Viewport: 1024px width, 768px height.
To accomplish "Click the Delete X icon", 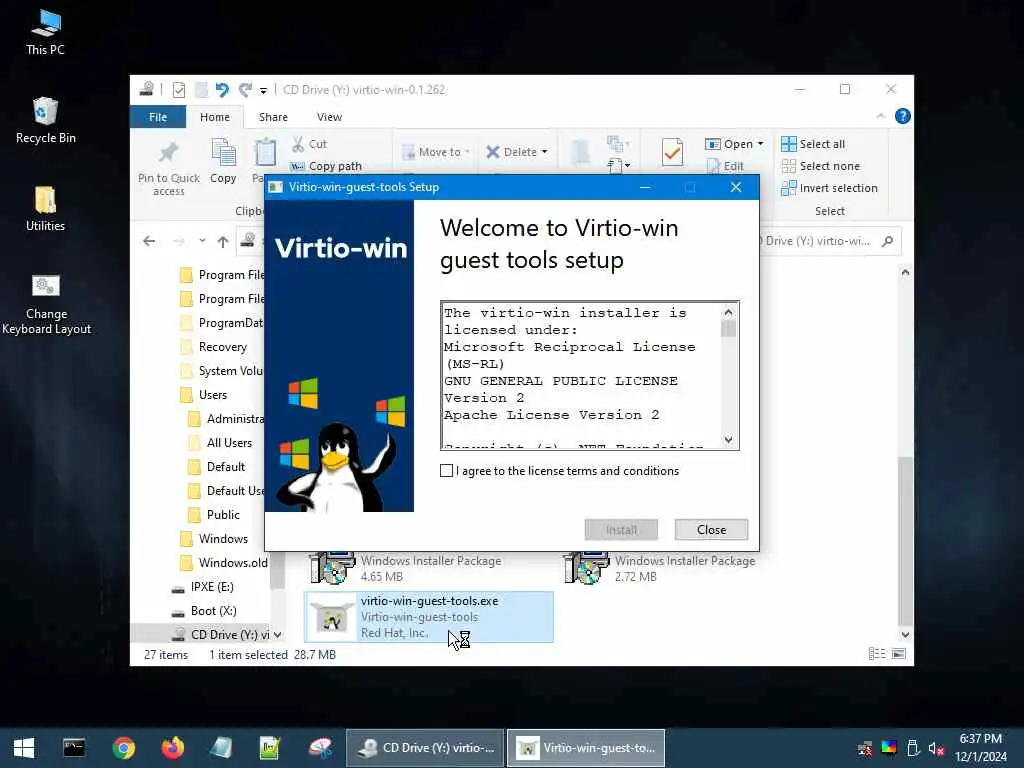I will click(493, 152).
